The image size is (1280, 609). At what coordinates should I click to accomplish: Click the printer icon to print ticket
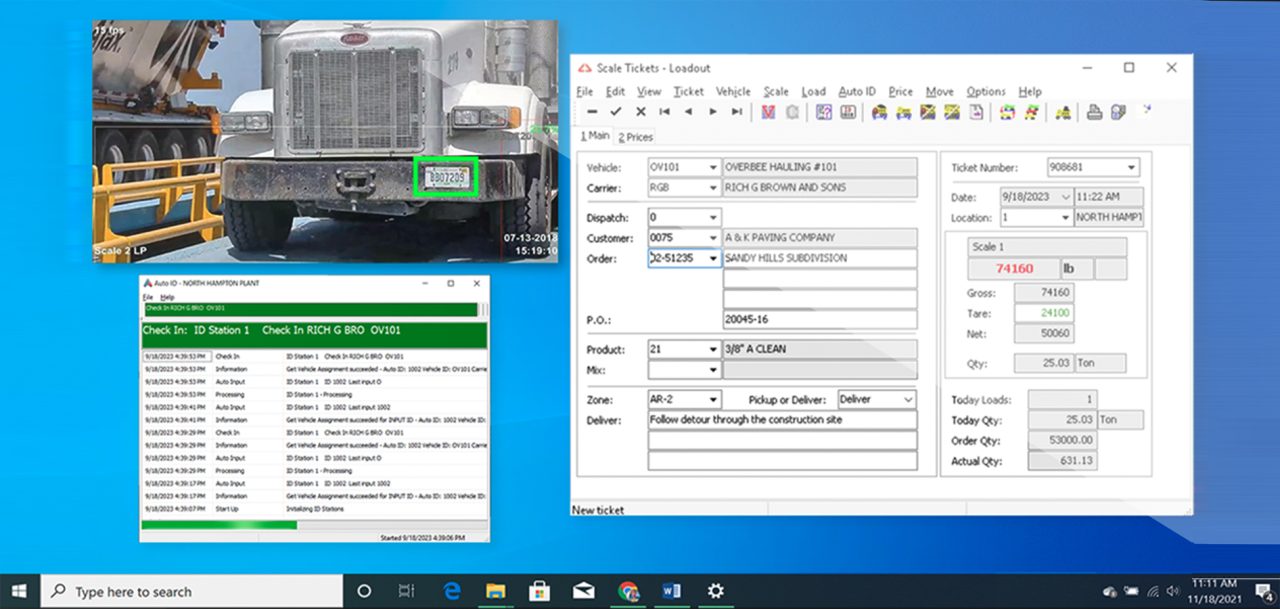tap(1095, 112)
